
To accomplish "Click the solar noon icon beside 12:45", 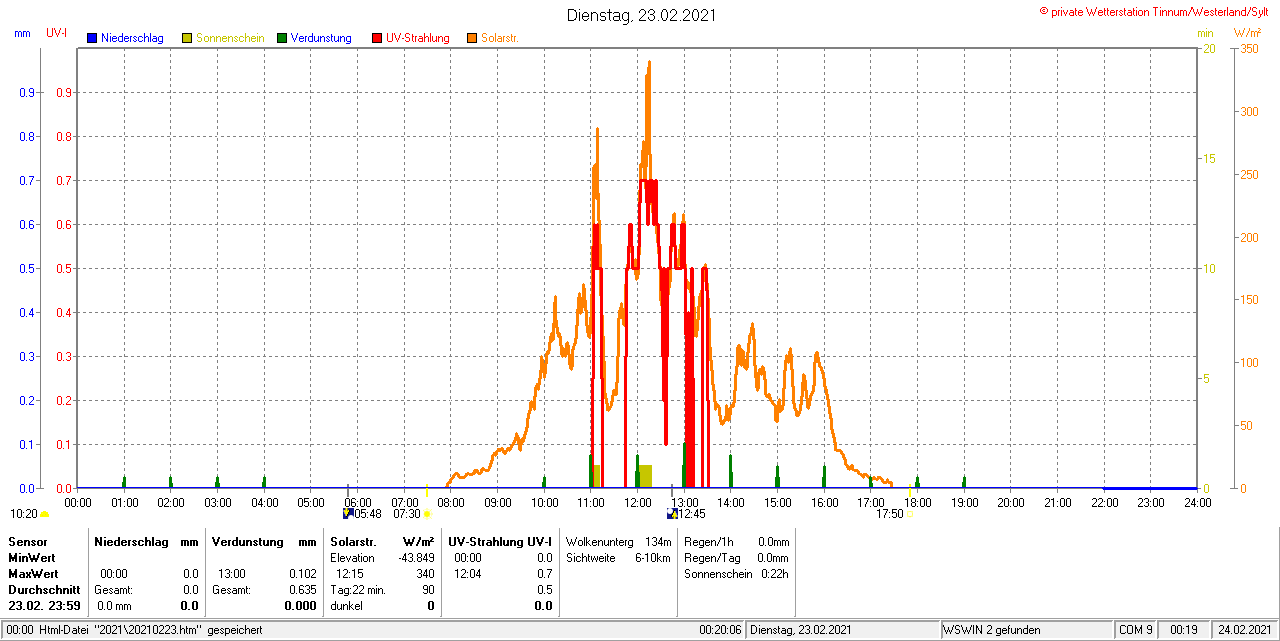I will point(672,513).
